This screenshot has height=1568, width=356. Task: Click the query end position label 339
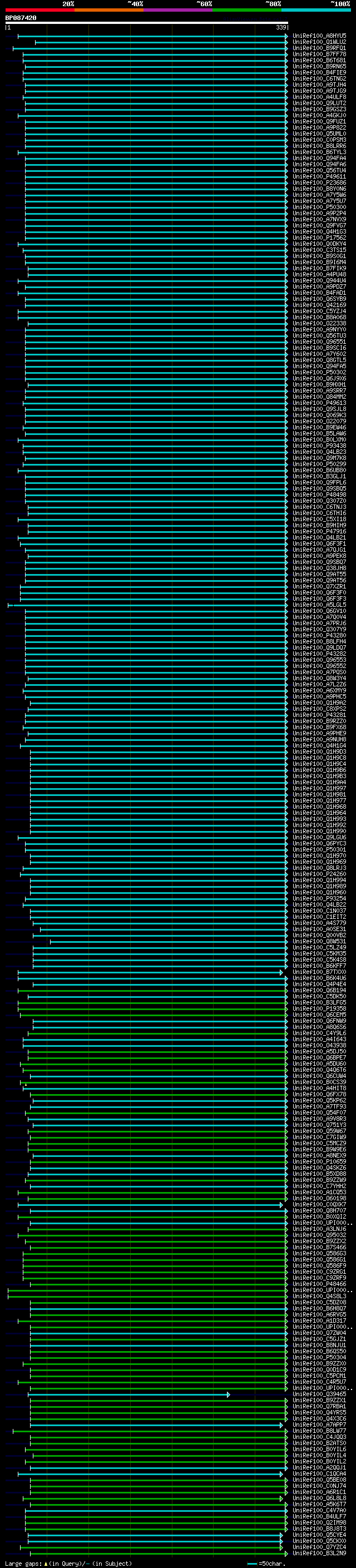click(x=281, y=27)
